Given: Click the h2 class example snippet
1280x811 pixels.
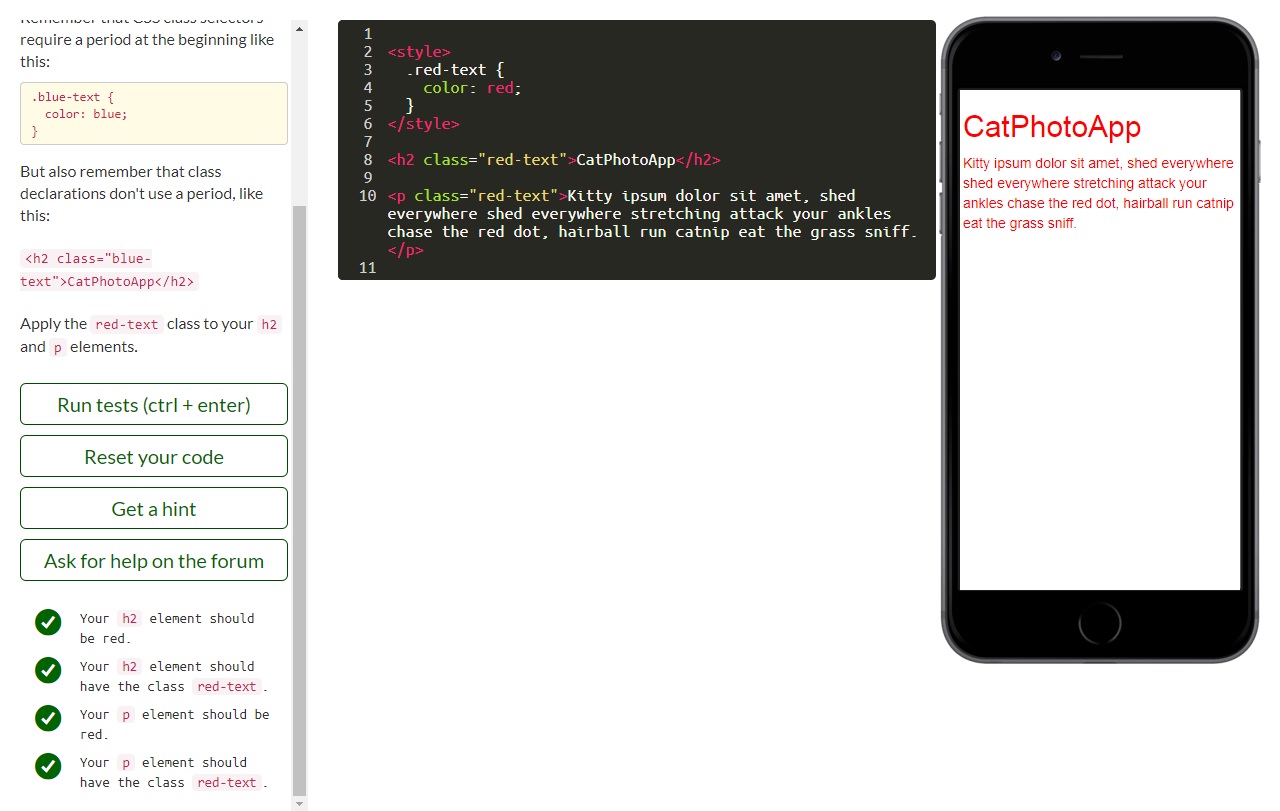Looking at the screenshot, I should (105, 268).
